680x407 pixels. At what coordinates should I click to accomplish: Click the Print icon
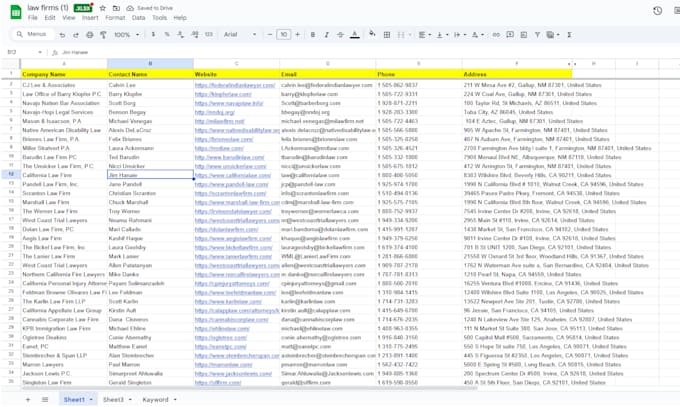coord(89,35)
